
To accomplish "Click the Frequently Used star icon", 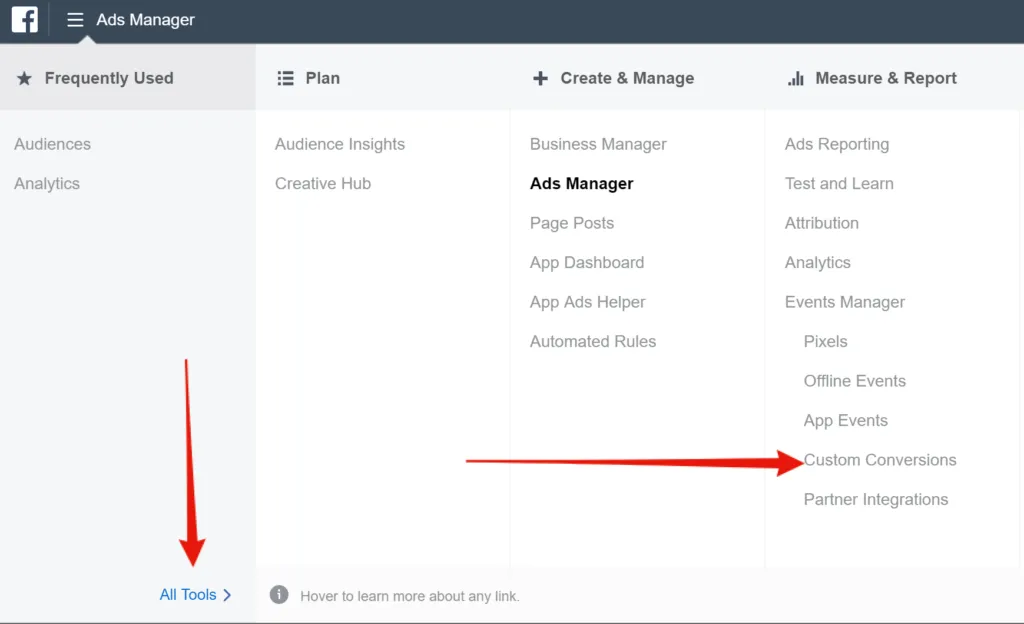I will (24, 79).
